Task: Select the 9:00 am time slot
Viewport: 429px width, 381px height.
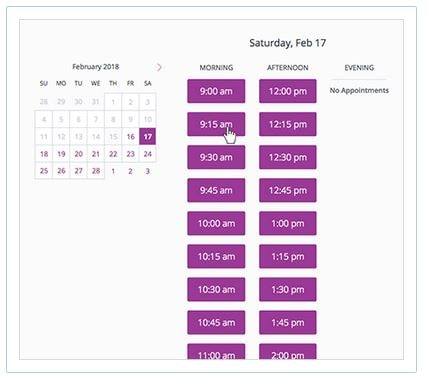Action: pos(216,91)
